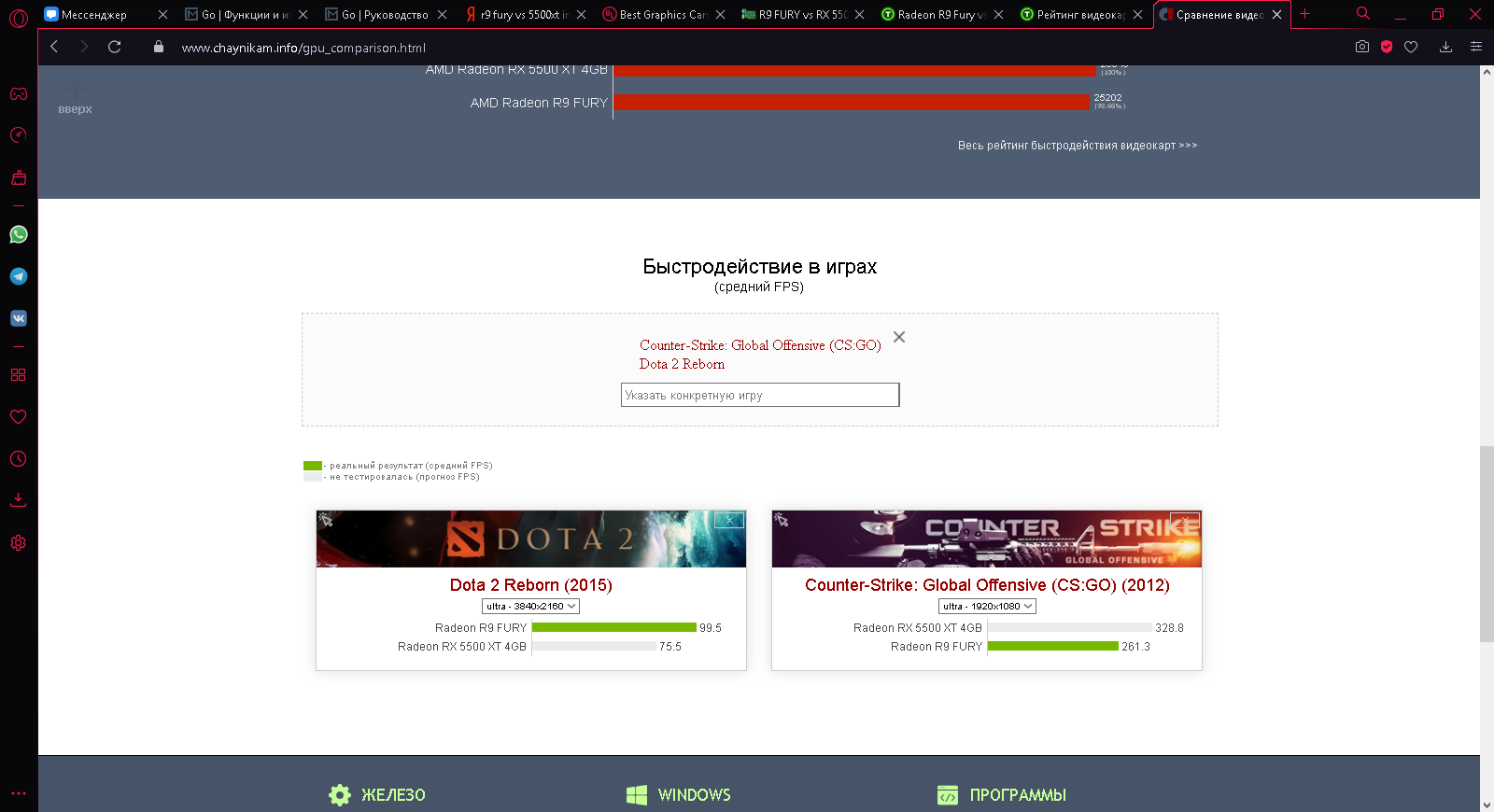Open the WINDOWS footer section

pyautogui.click(x=679, y=795)
